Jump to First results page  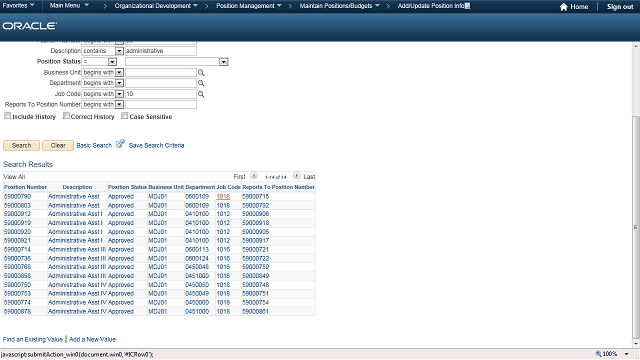[x=239, y=177]
